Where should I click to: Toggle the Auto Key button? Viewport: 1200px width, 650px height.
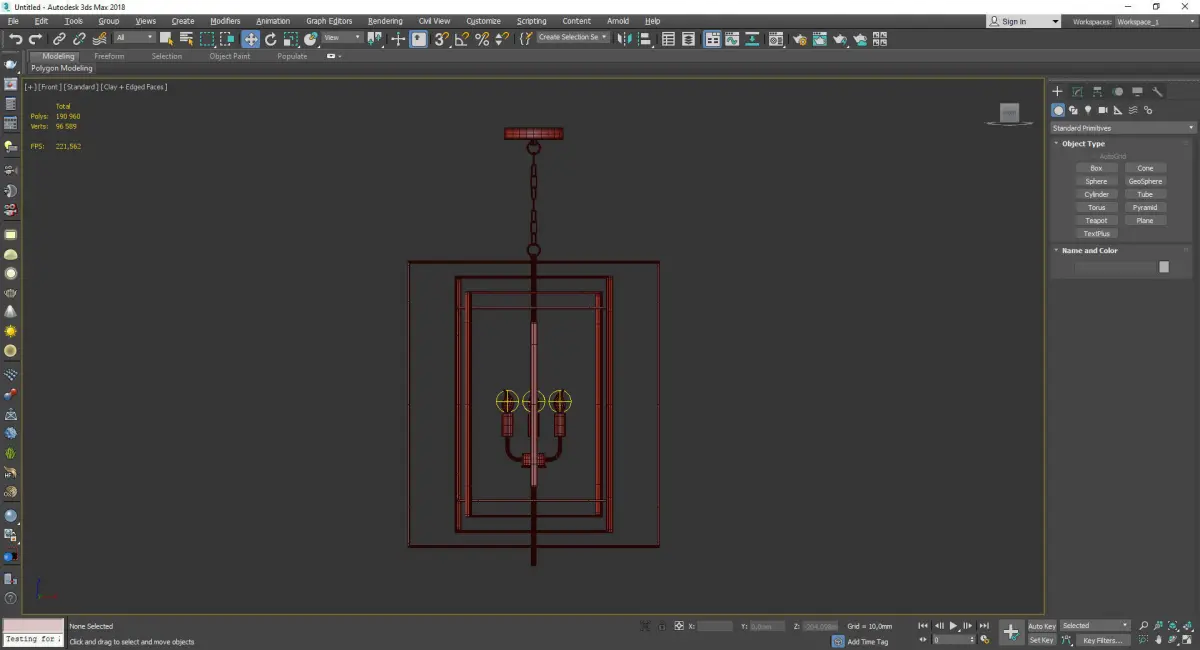click(x=1041, y=626)
